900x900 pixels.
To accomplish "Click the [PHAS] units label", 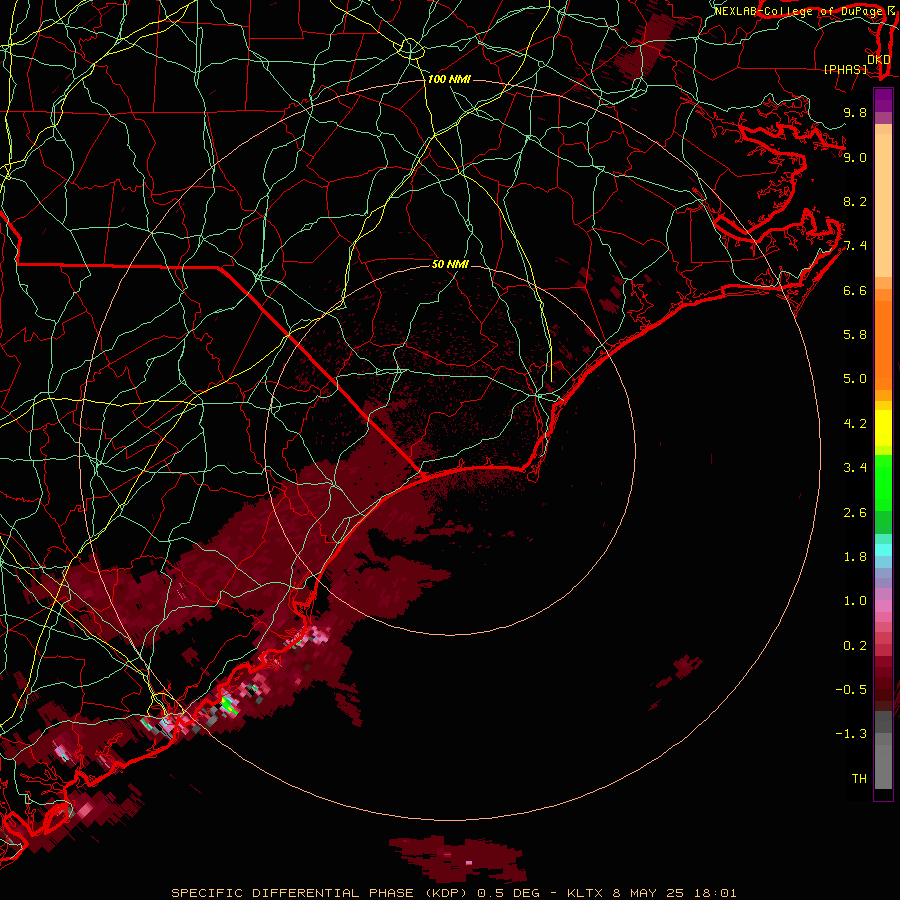I will (845, 70).
